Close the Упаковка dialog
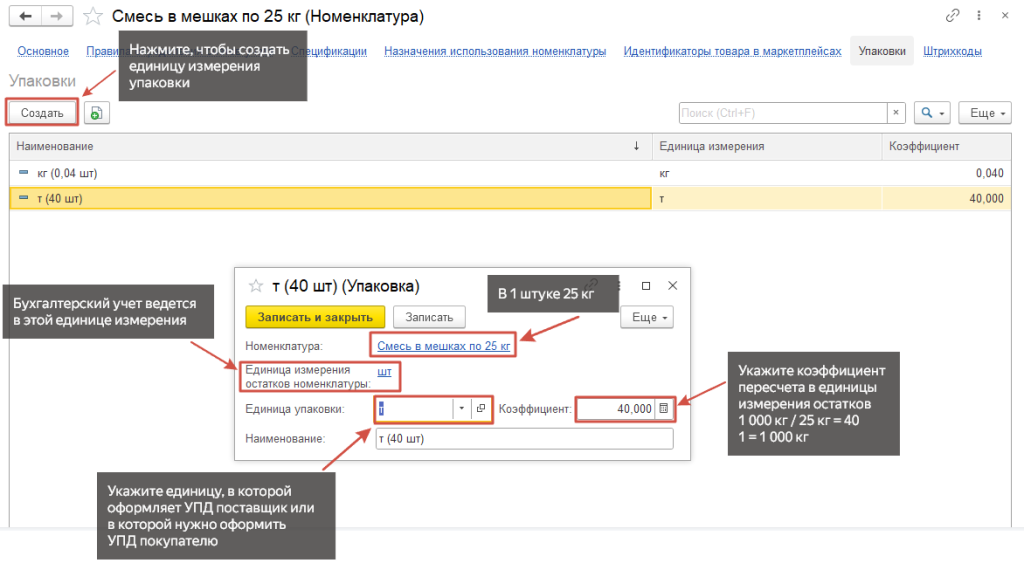This screenshot has width=1024, height=563. pyautogui.click(x=673, y=286)
